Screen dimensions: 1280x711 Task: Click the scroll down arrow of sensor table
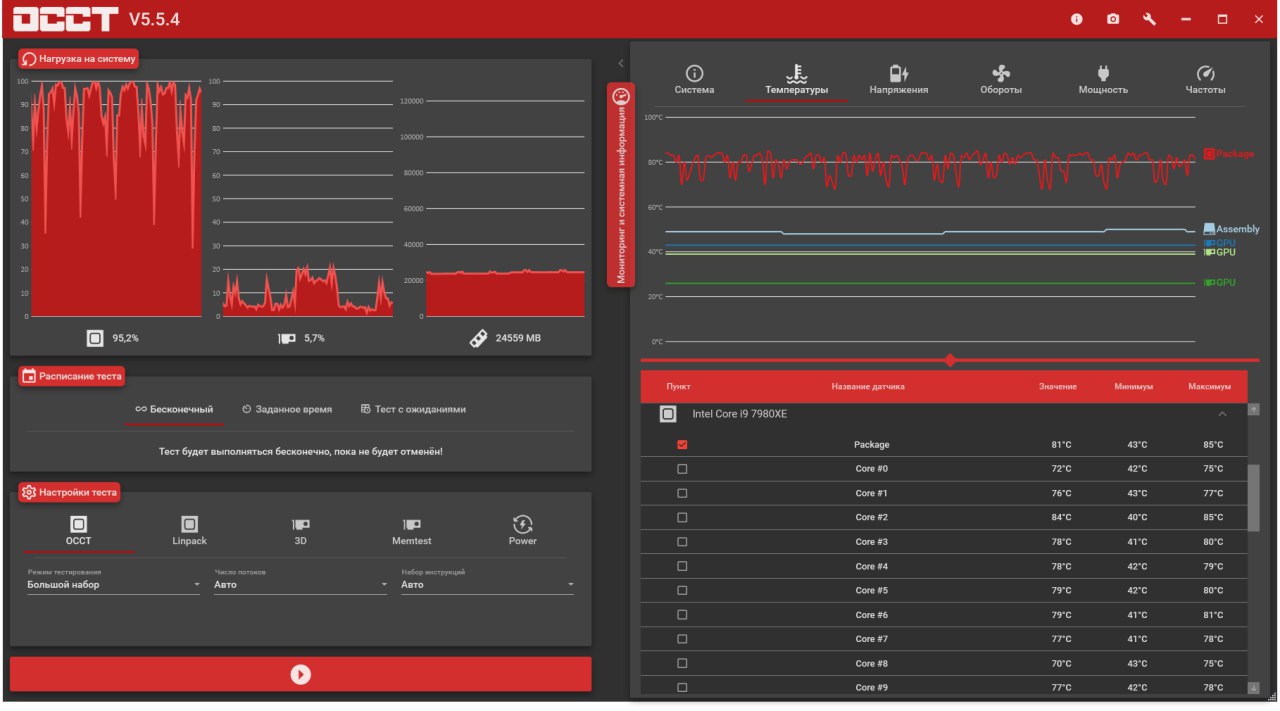pyautogui.click(x=1254, y=687)
